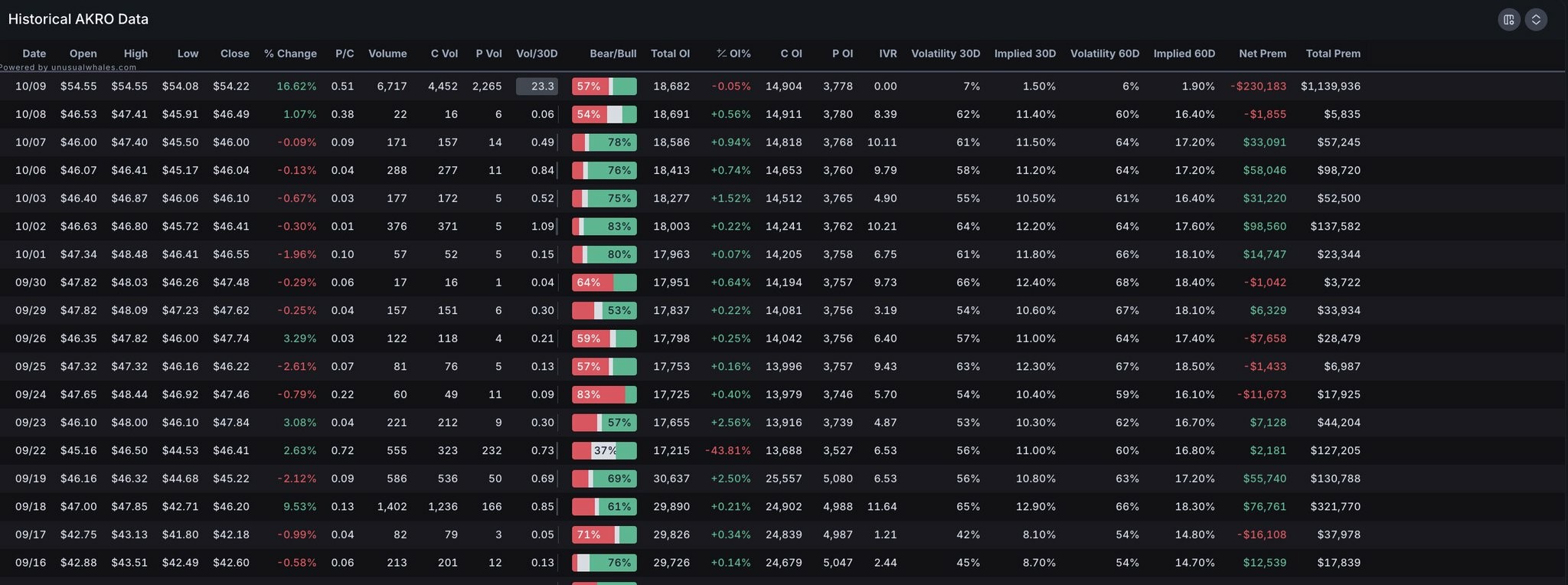Image resolution: width=1568 pixels, height=585 pixels.
Task: Click the Implied 30D column header
Action: 1024,54
